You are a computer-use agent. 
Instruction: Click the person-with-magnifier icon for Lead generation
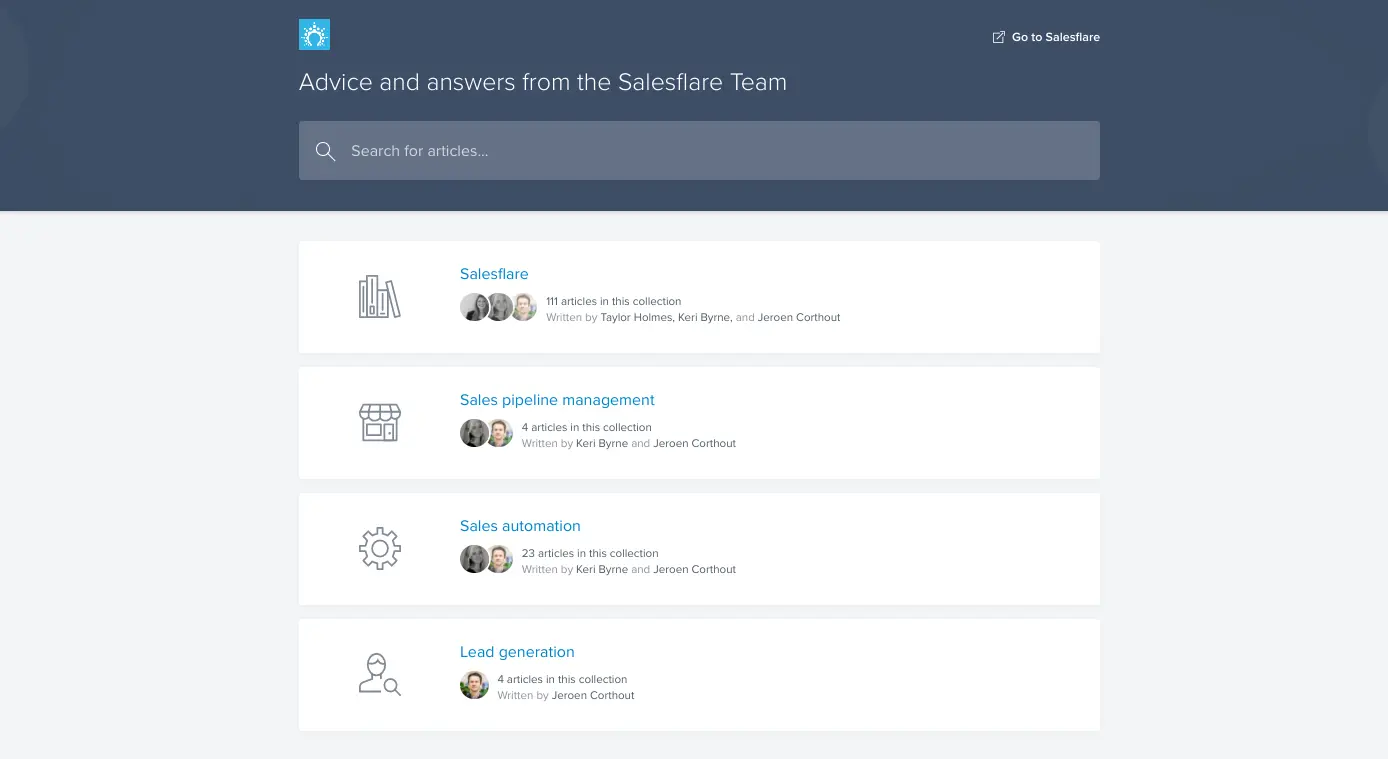point(380,674)
